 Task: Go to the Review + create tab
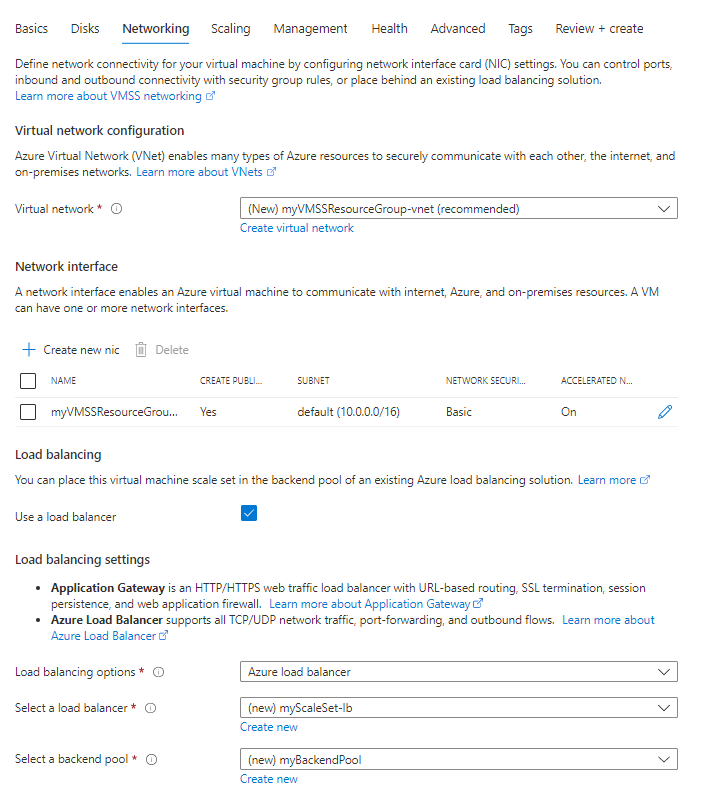pos(599,29)
